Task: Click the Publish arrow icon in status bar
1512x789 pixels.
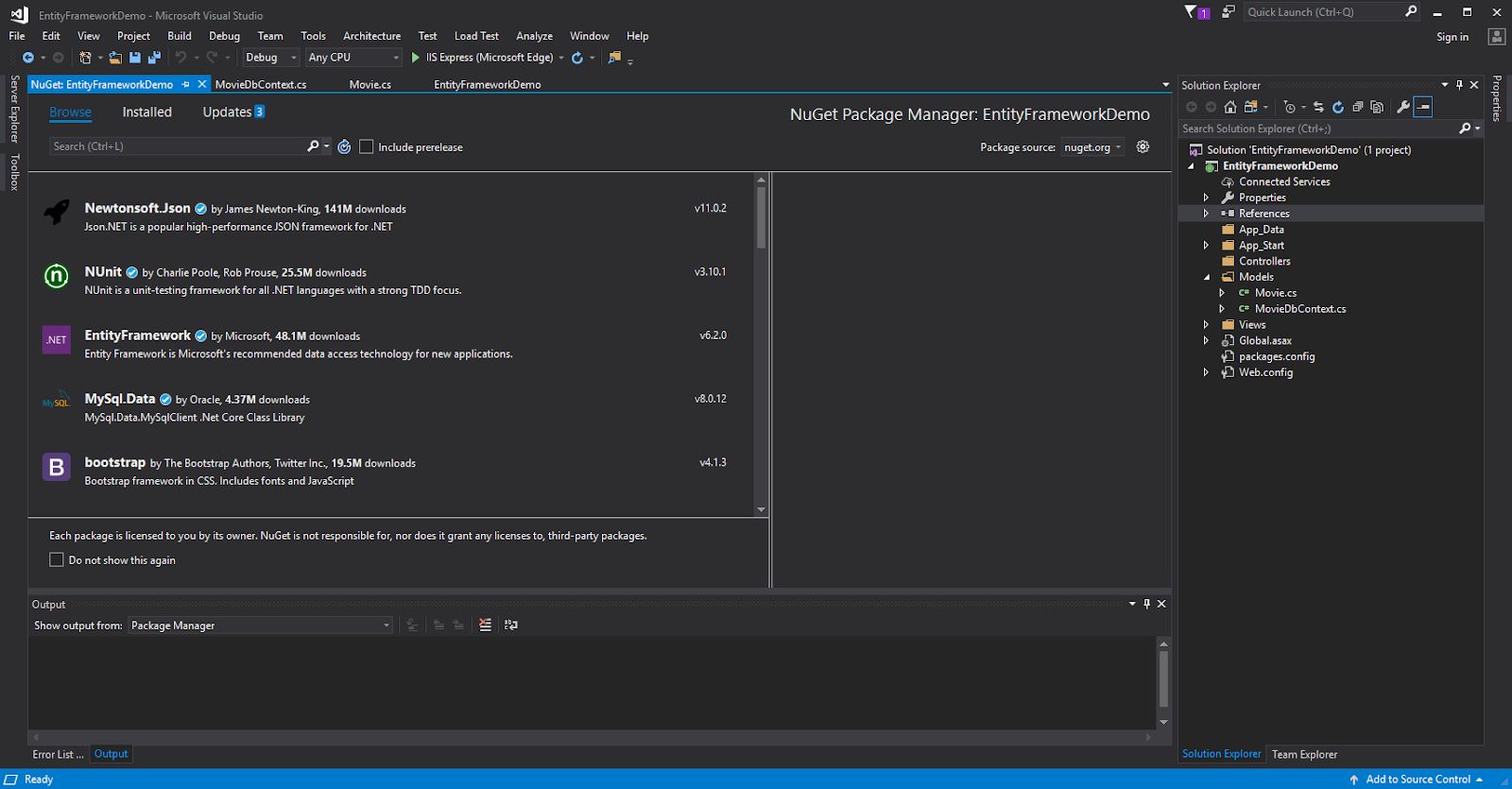Action: tap(1354, 780)
